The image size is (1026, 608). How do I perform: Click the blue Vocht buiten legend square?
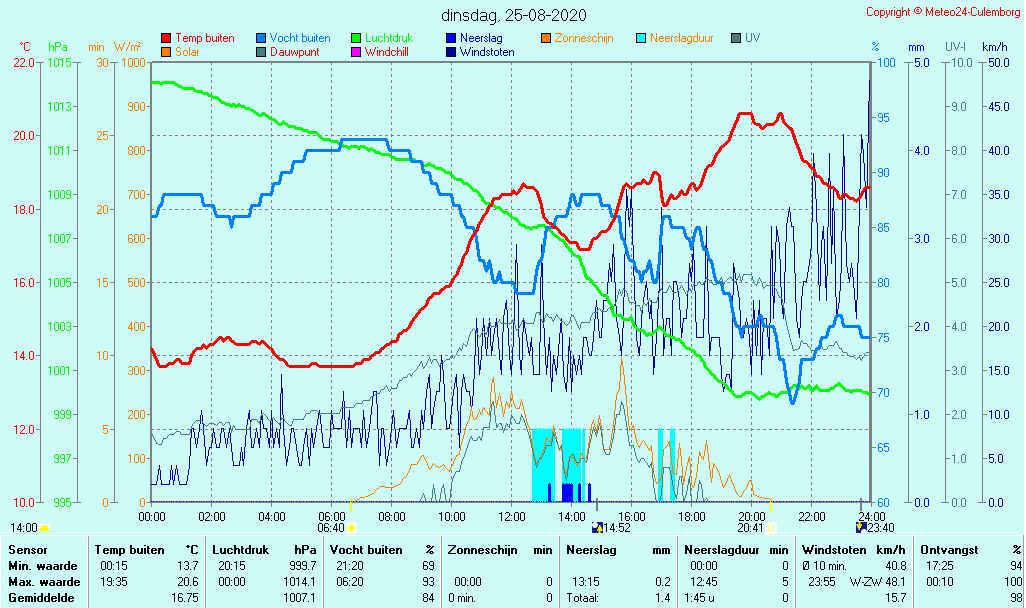pos(261,38)
